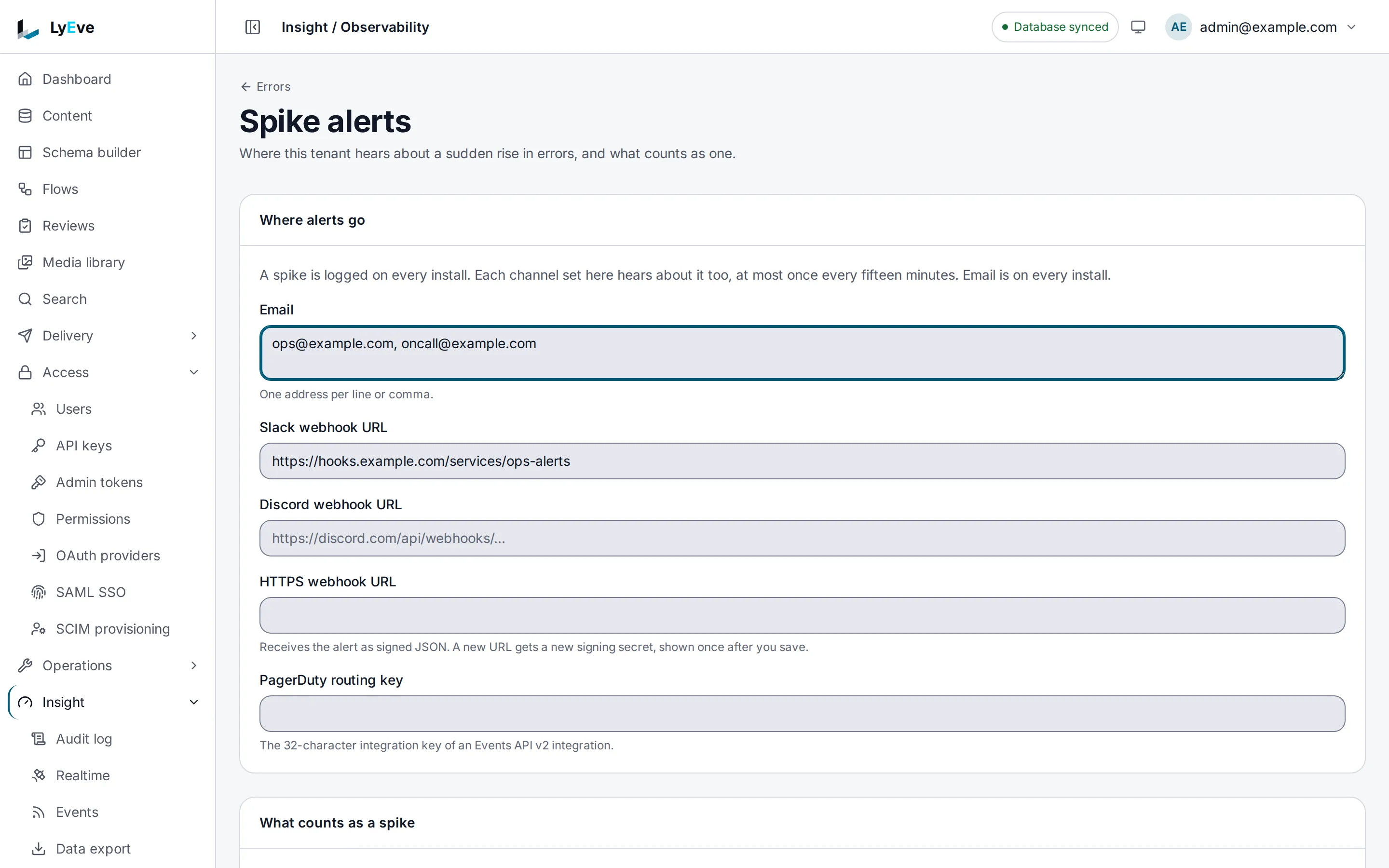Screen dimensions: 1389x868
Task: Click the Content database icon
Action: pos(25,116)
